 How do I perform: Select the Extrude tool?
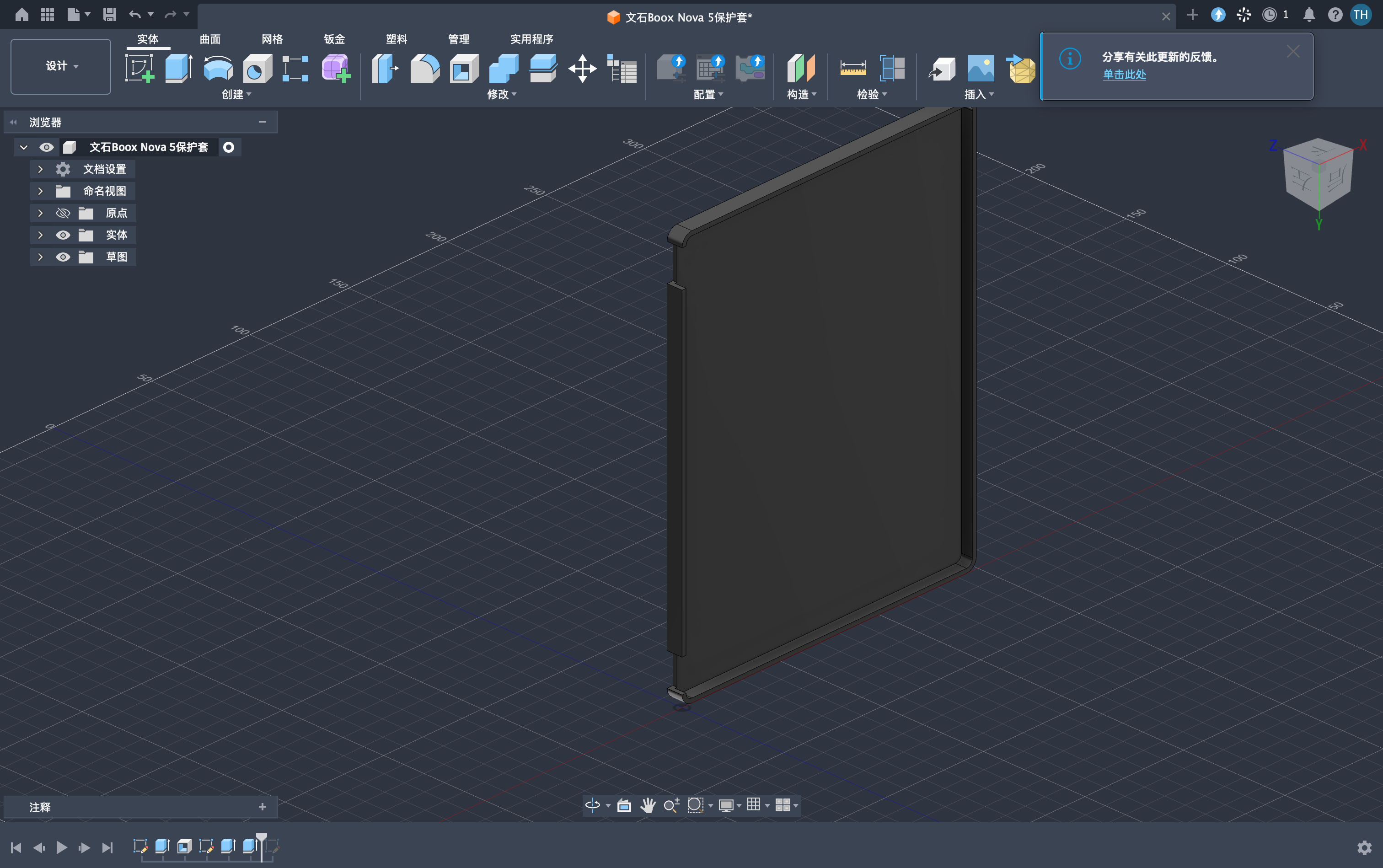click(178, 68)
